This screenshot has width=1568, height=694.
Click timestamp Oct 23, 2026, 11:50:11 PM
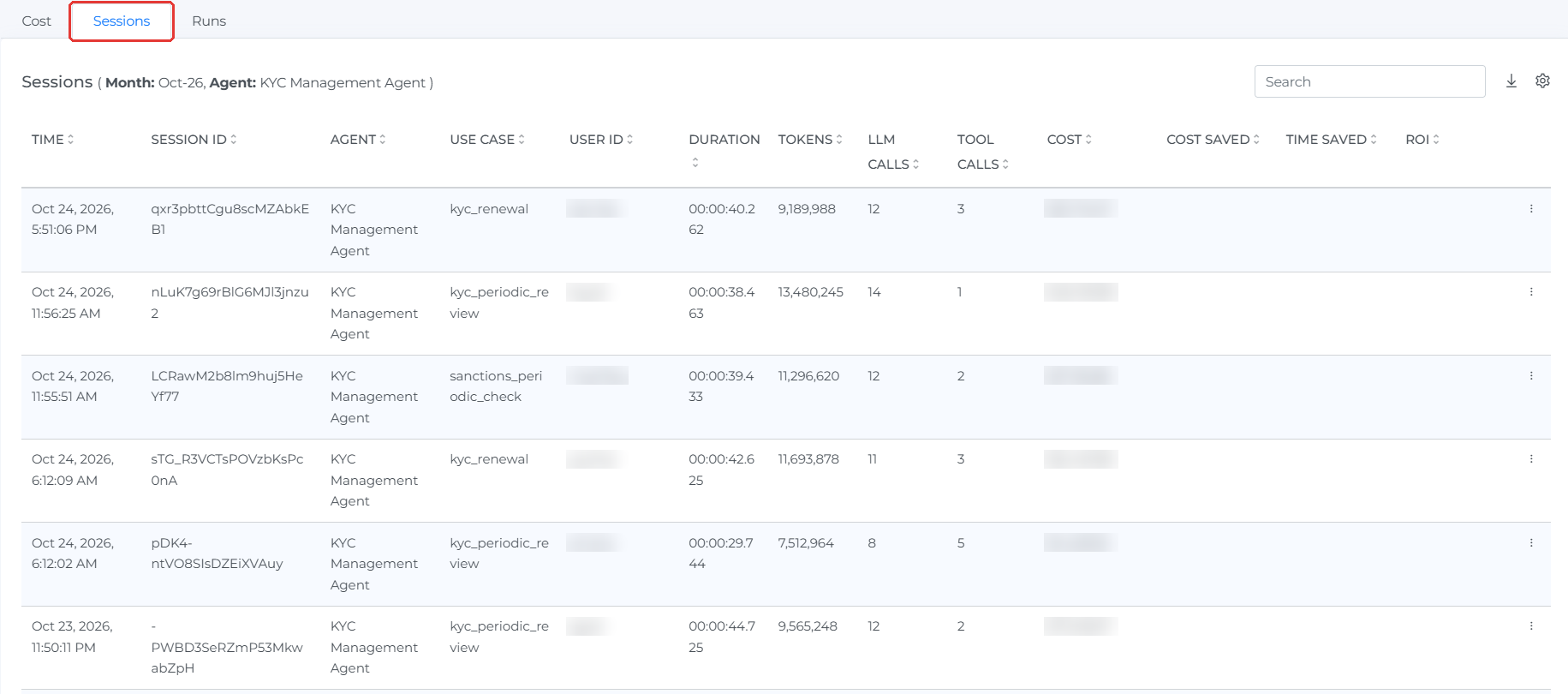click(72, 637)
